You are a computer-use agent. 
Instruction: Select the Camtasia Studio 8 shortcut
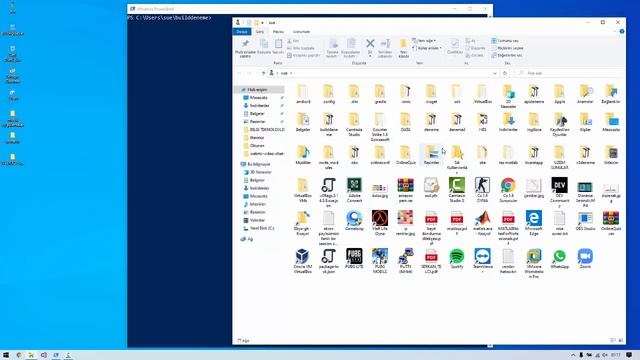[x=457, y=190]
